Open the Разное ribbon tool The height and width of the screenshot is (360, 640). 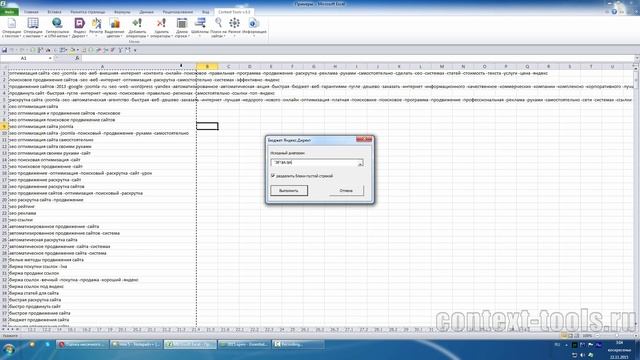(x=234, y=28)
